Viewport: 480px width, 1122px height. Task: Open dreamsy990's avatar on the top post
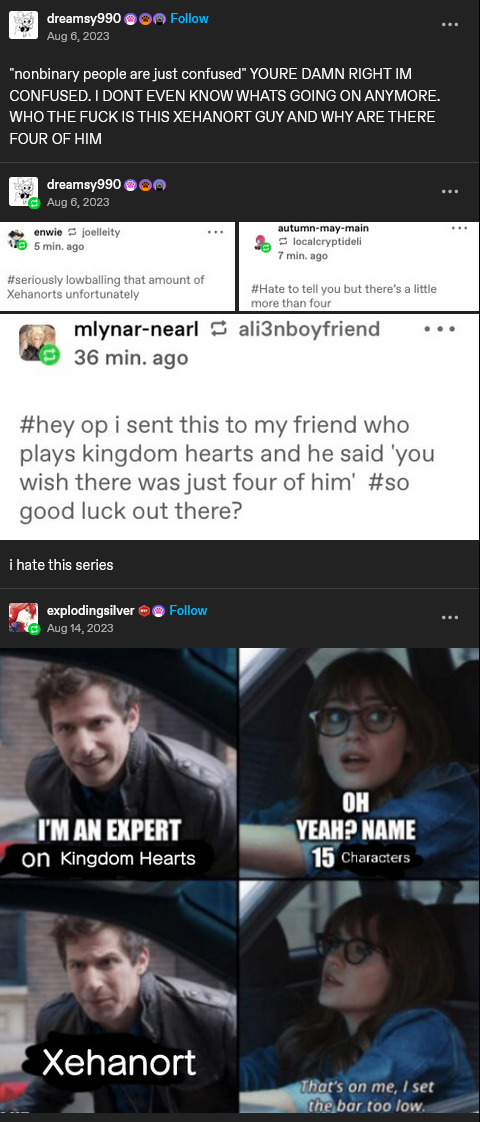pos(24,25)
